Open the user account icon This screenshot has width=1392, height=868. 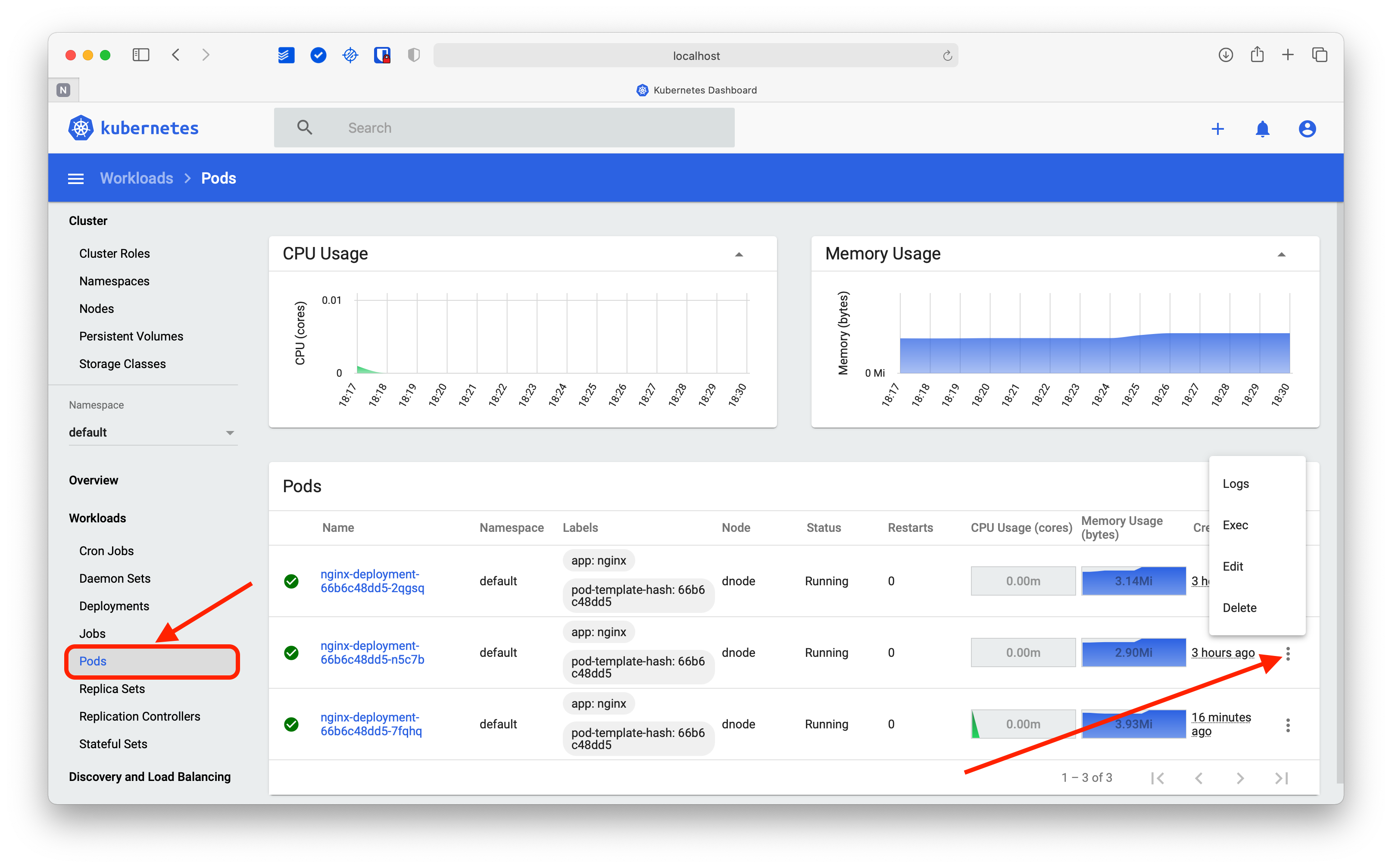[x=1307, y=128]
